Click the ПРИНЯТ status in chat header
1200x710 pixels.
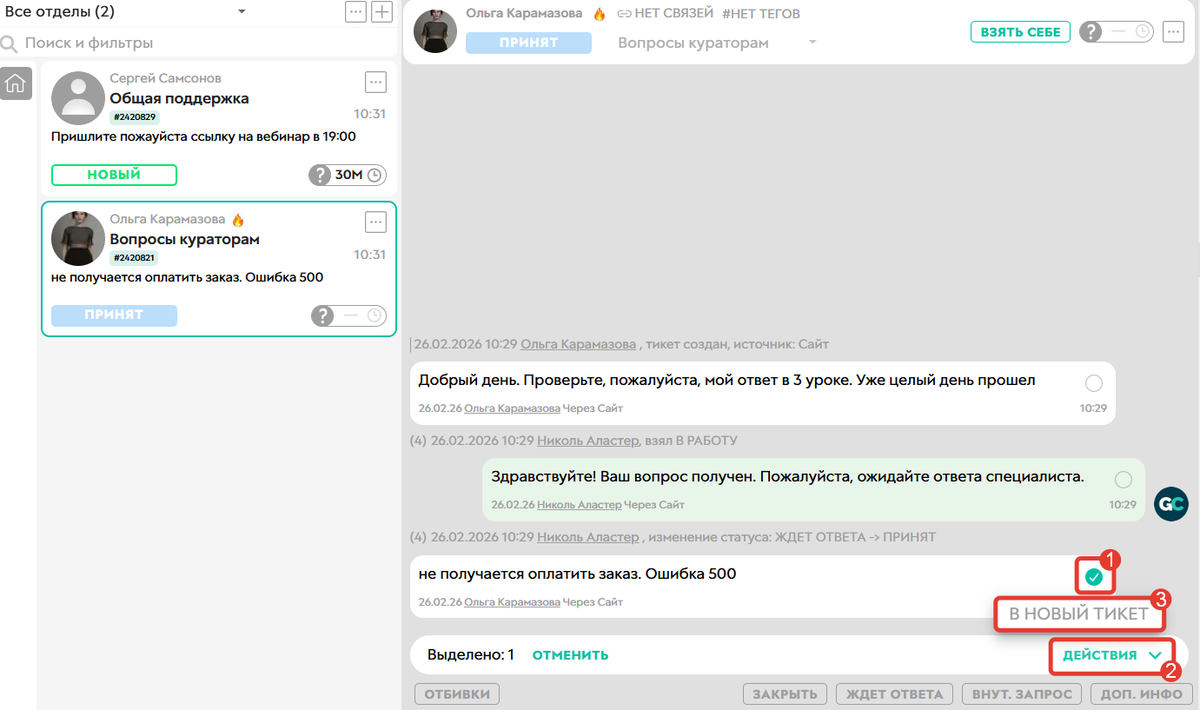coord(529,43)
